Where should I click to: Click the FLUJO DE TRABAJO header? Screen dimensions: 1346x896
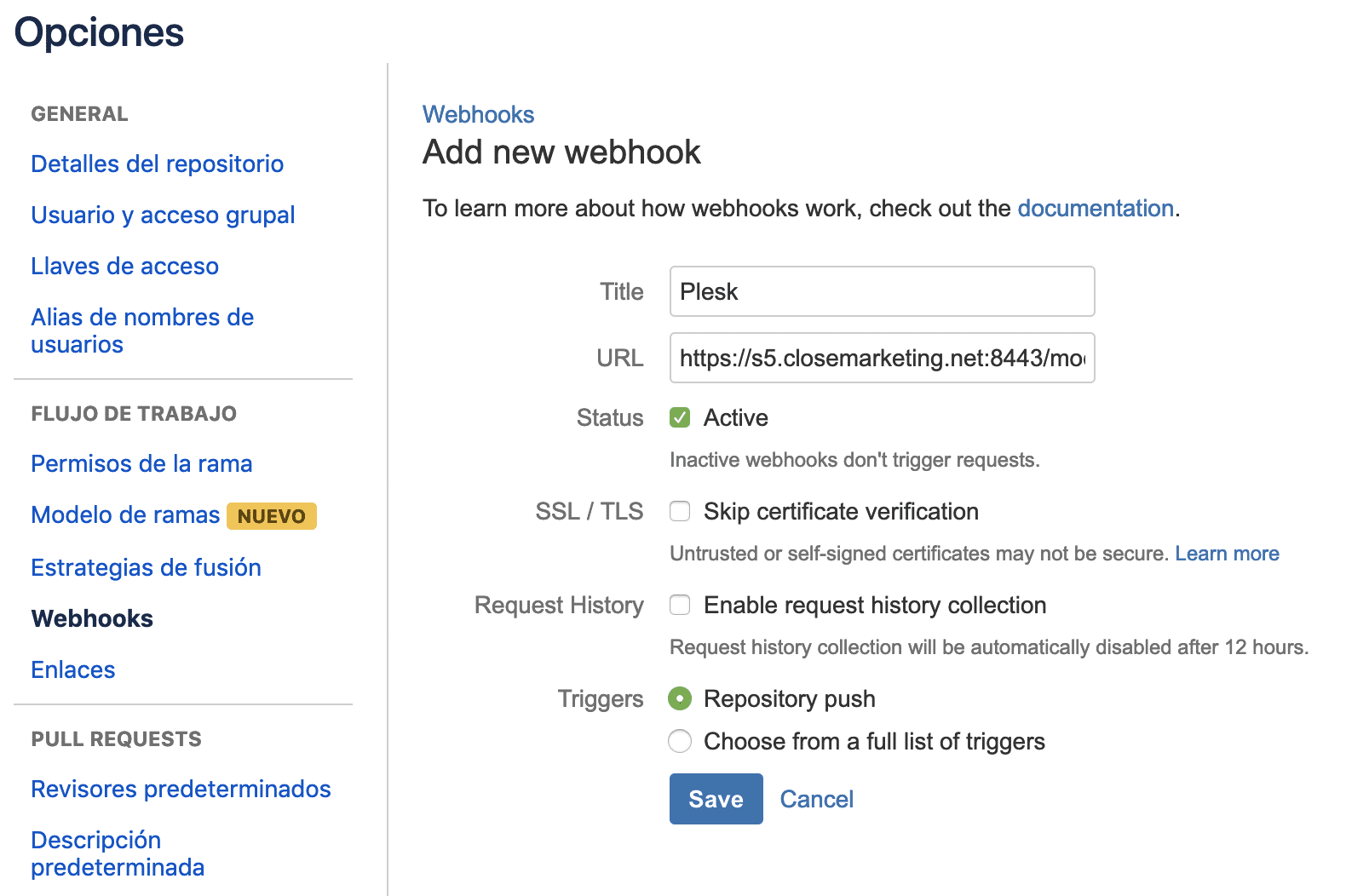tap(134, 414)
